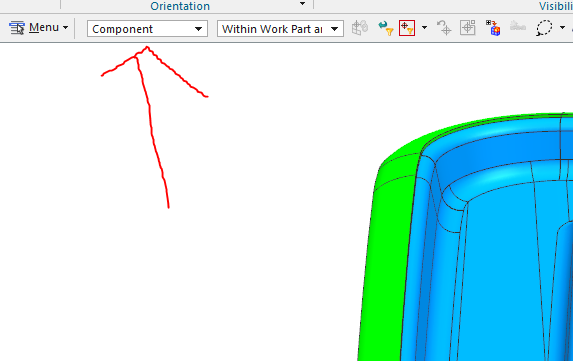Select the Lasso selection tool
Image resolution: width=573 pixels, height=361 pixels.
(x=544, y=28)
